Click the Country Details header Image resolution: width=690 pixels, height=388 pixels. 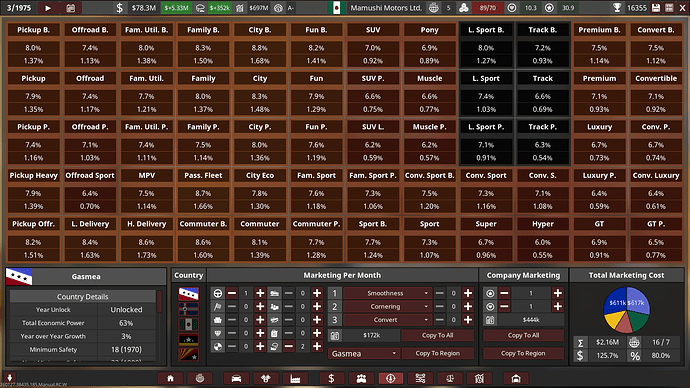pos(82,296)
